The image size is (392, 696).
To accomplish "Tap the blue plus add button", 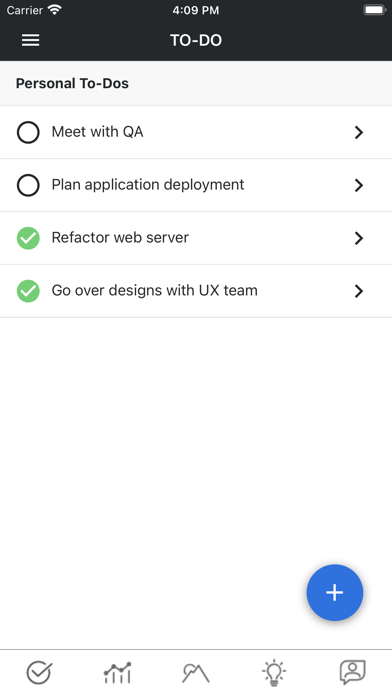I will tap(335, 592).
